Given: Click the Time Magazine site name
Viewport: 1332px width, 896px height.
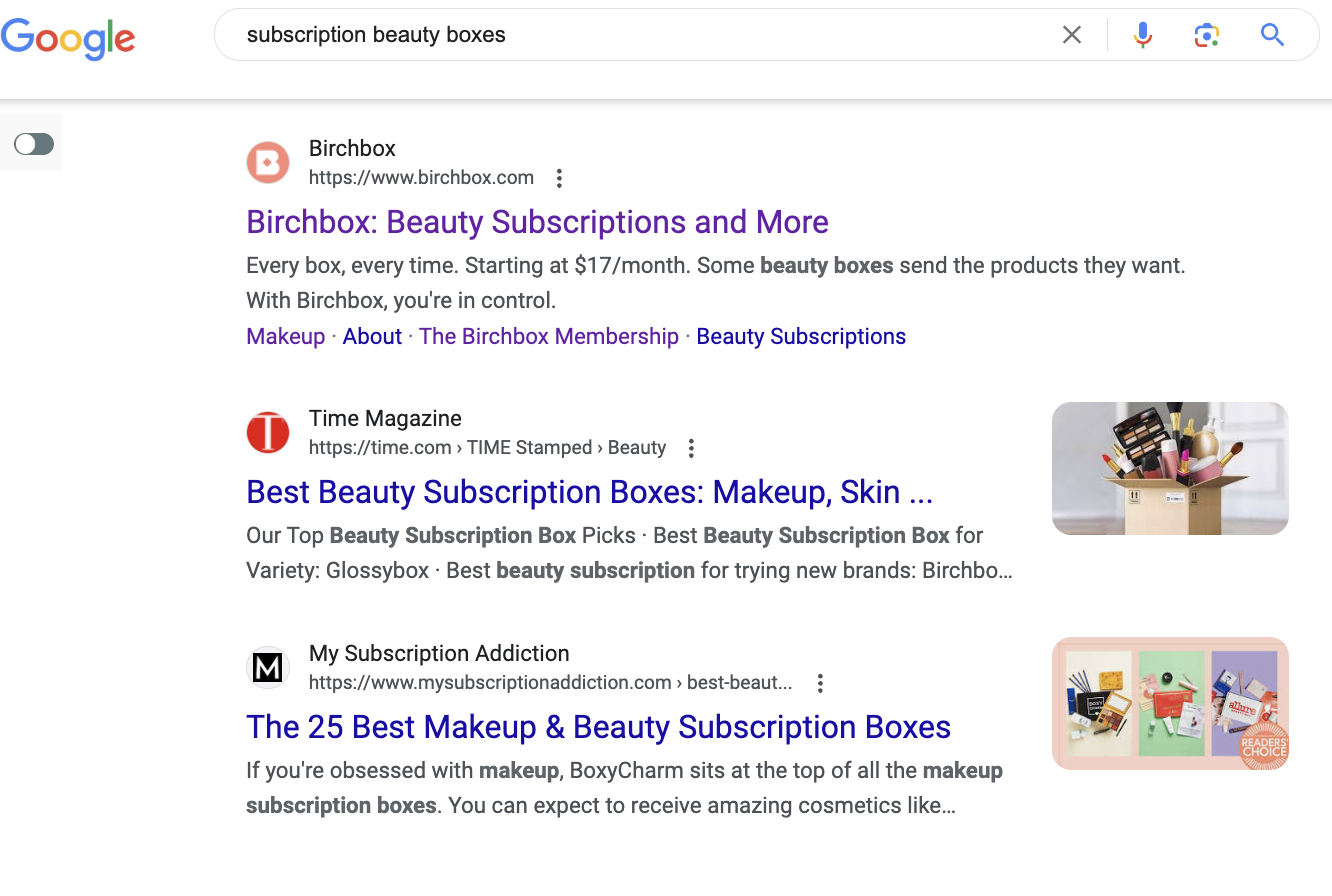Looking at the screenshot, I should coord(385,418).
